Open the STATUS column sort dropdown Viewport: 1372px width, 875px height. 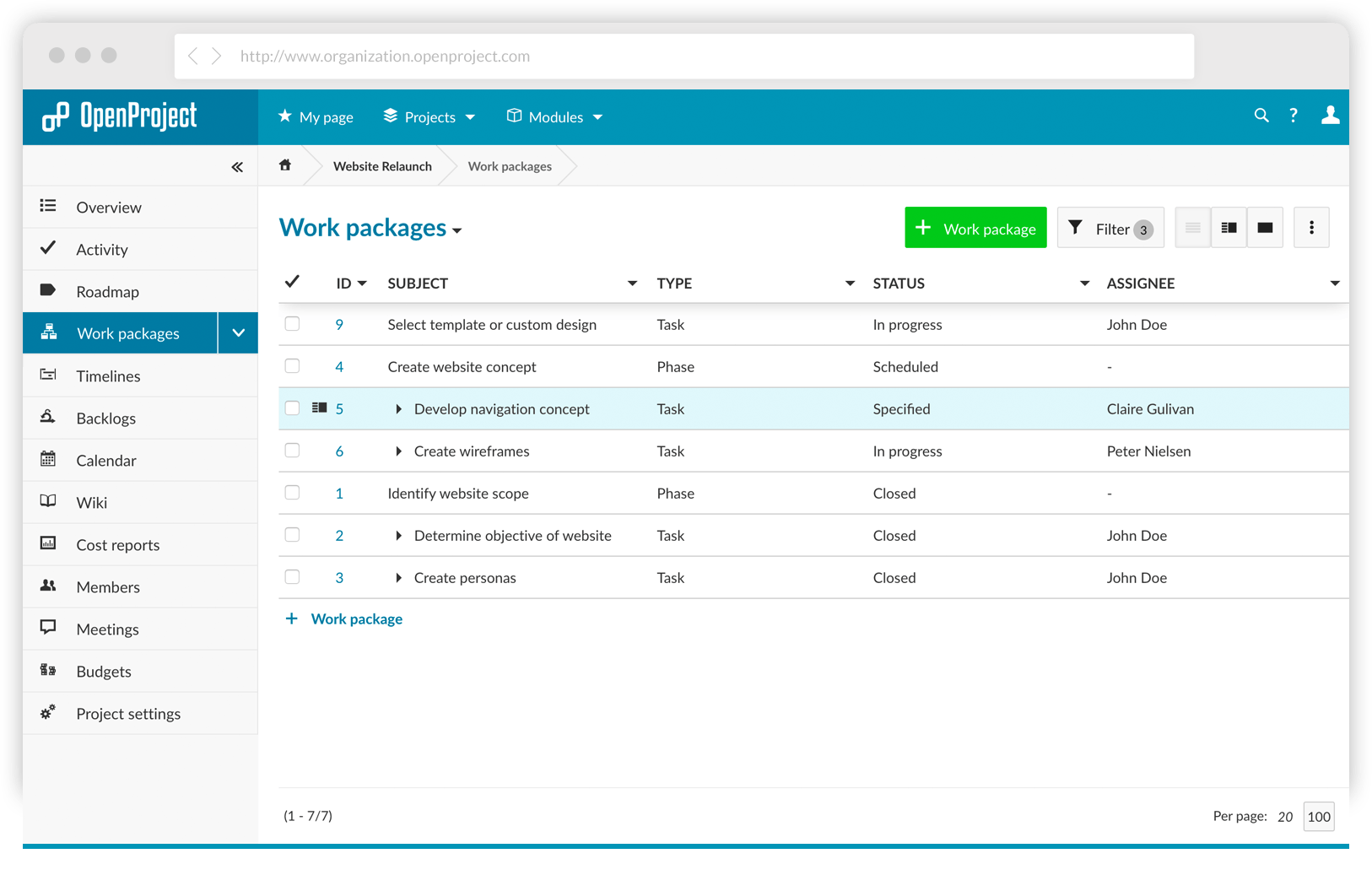[1084, 284]
